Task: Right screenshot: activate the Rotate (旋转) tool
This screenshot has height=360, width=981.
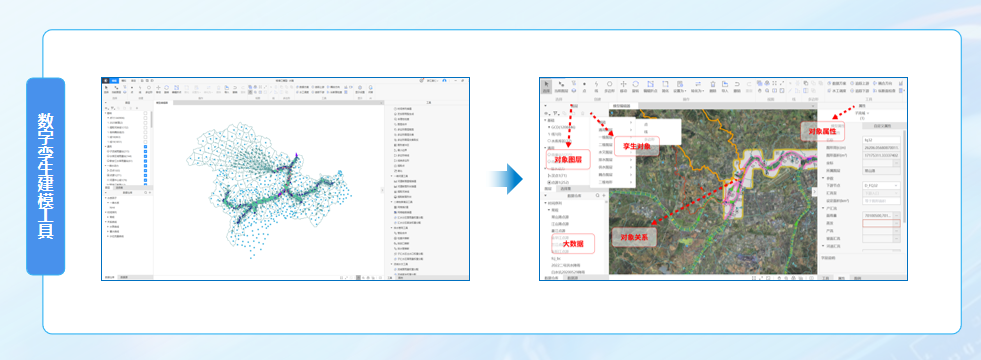Action: tap(635, 86)
